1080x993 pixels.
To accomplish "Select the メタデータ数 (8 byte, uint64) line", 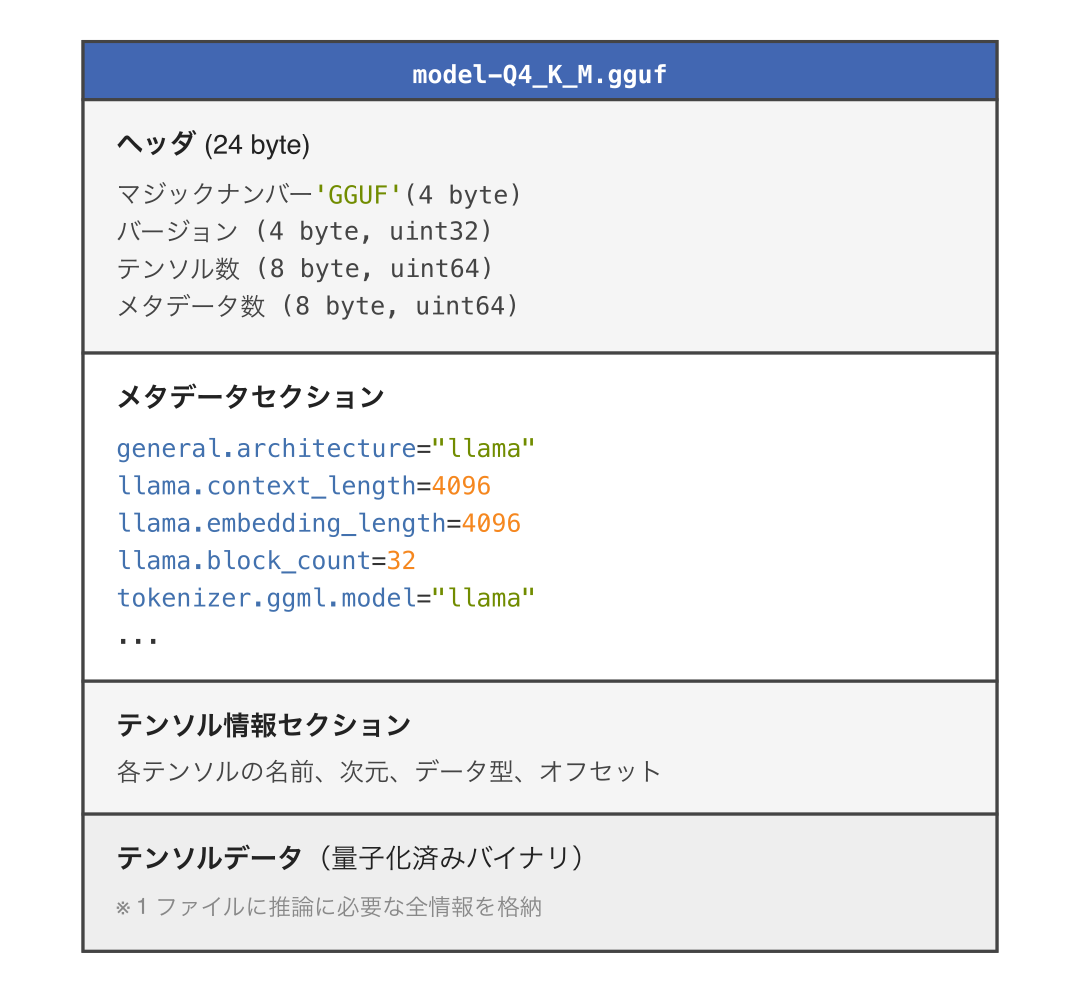I will click(x=318, y=305).
